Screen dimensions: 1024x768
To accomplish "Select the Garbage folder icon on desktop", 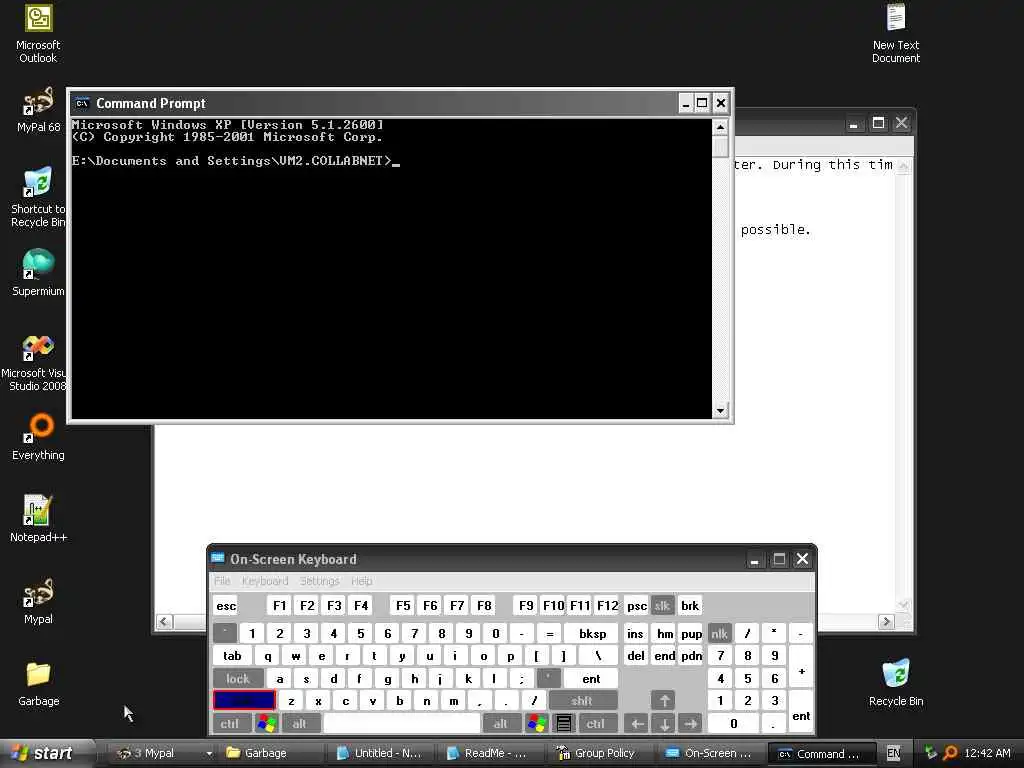I will pyautogui.click(x=38, y=683).
